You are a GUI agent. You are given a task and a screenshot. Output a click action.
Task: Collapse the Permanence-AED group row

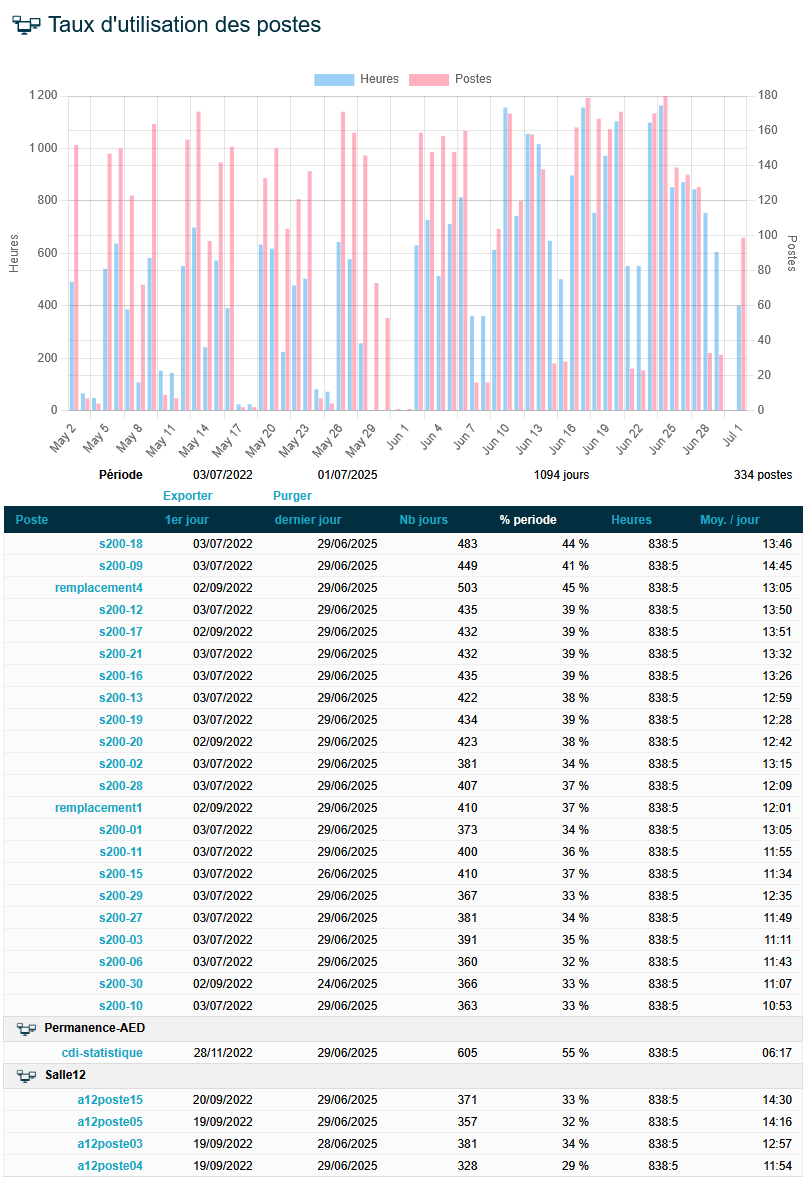(403, 1029)
